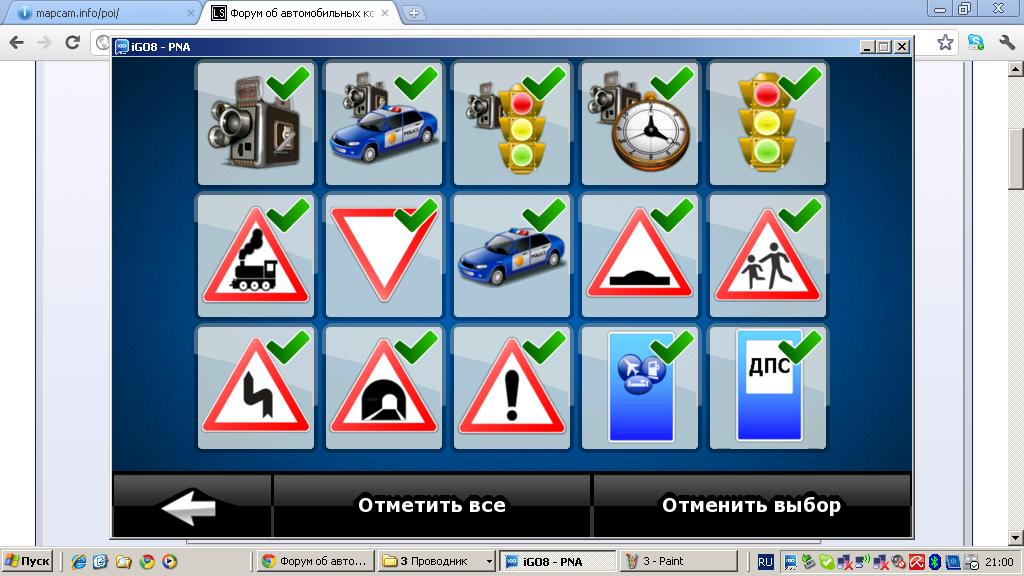Screen dimensions: 1024x576
Task: Switch to the mapcam.info/poi/ browser tab
Action: tap(100, 13)
